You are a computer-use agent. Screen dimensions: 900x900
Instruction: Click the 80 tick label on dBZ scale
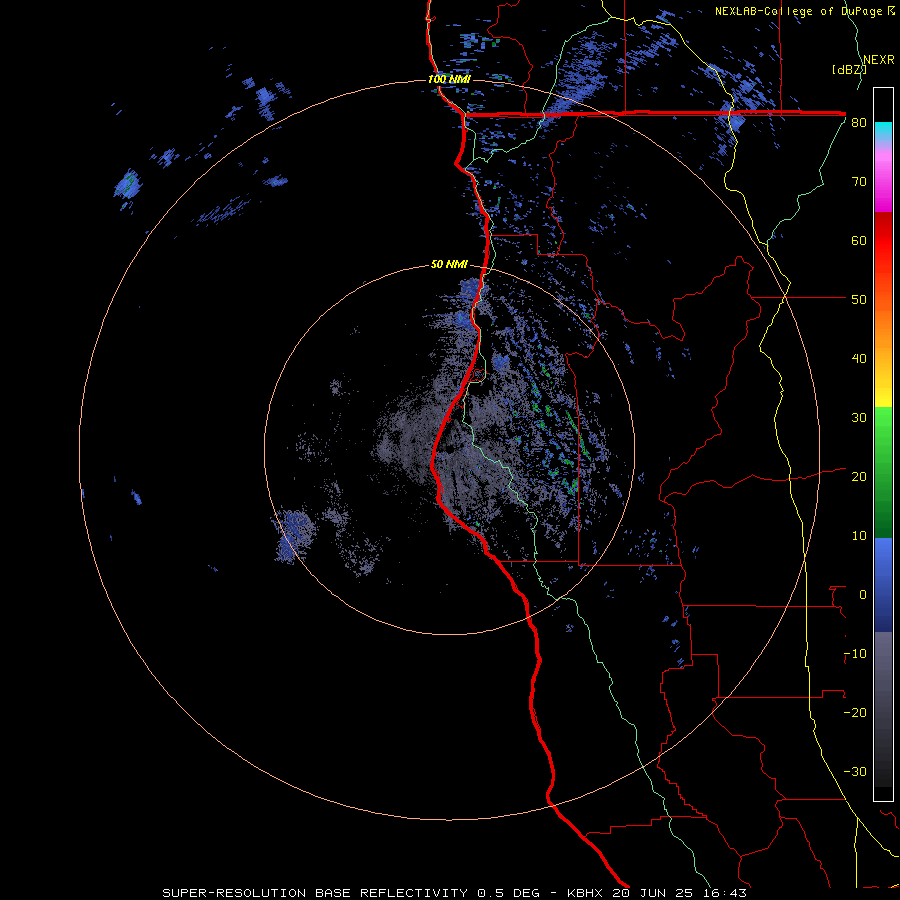tap(859, 123)
